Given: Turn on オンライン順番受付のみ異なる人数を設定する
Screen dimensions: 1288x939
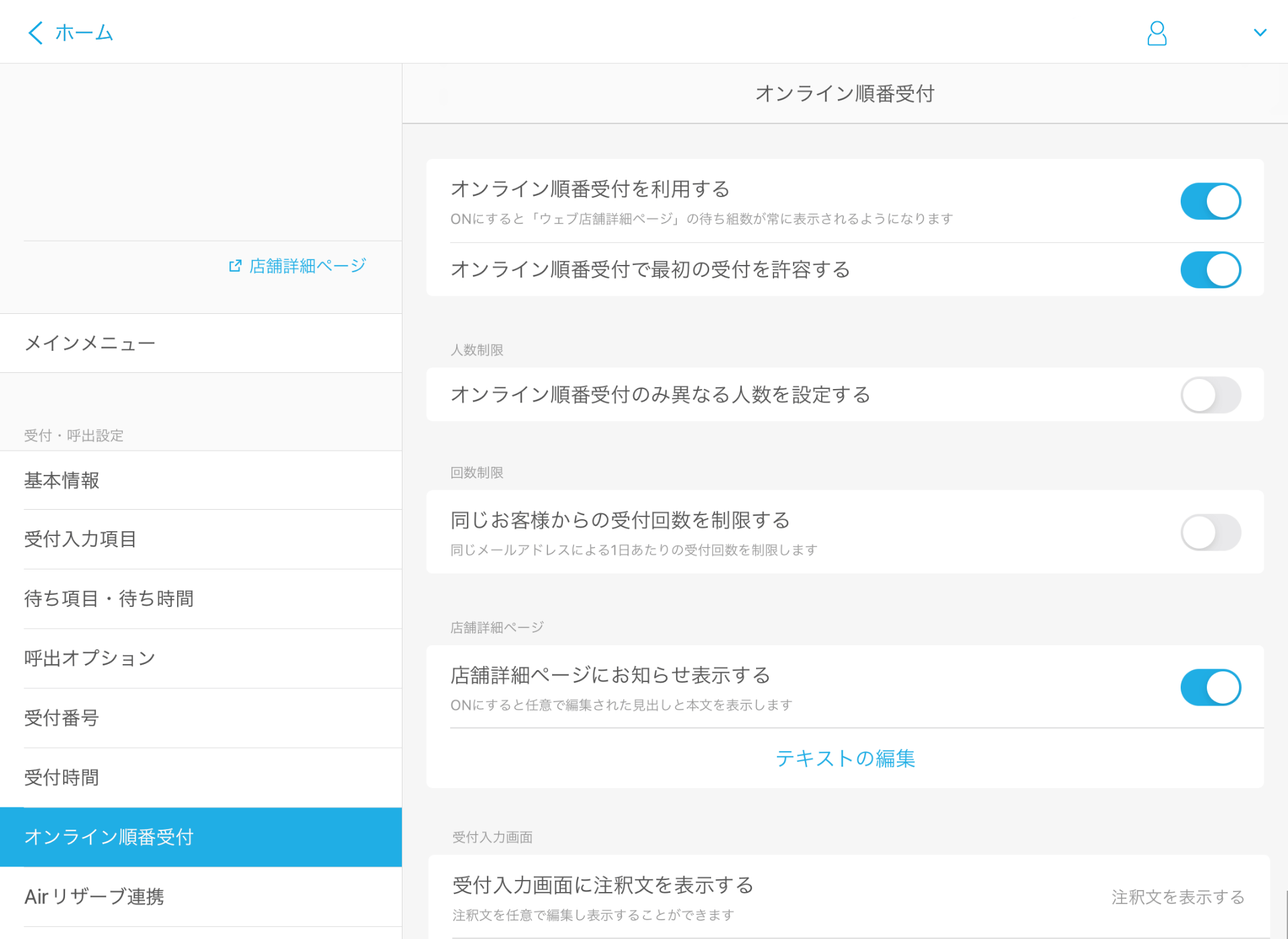Looking at the screenshot, I should pyautogui.click(x=1210, y=395).
